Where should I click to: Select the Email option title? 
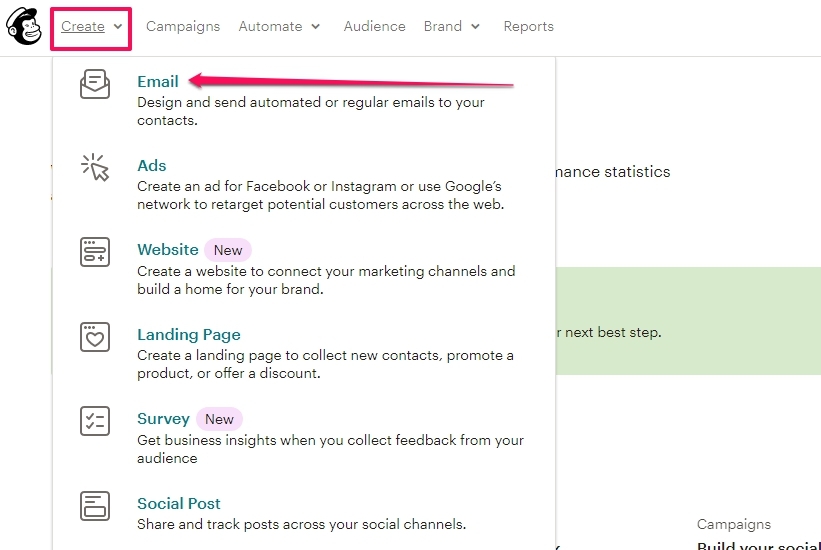pos(158,81)
